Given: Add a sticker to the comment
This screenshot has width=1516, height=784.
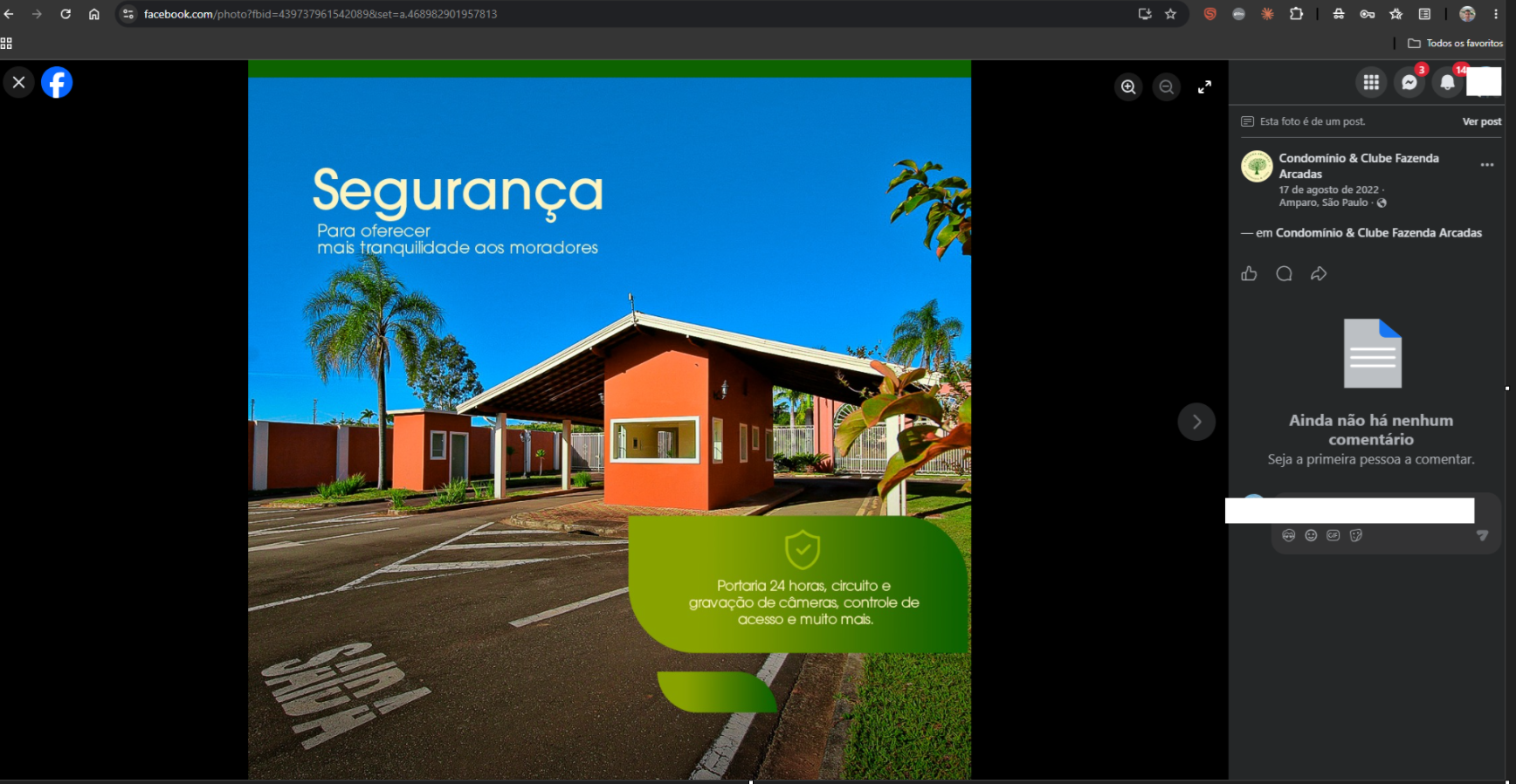Looking at the screenshot, I should 1355,535.
